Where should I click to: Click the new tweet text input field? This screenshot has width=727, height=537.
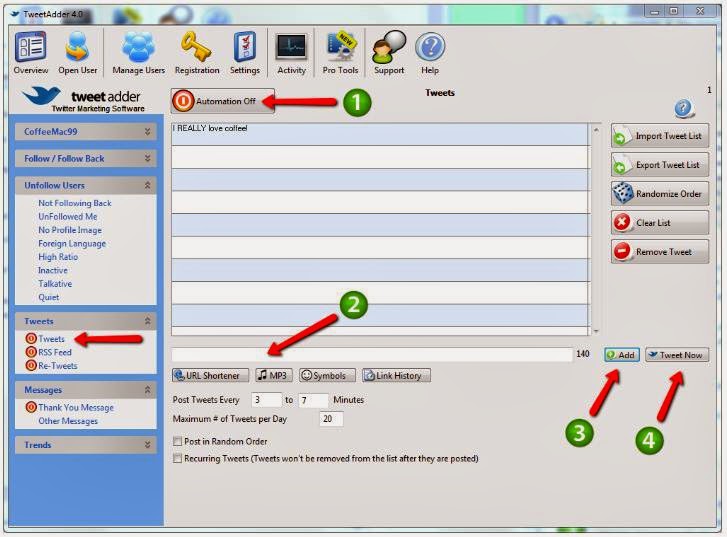[x=372, y=355]
